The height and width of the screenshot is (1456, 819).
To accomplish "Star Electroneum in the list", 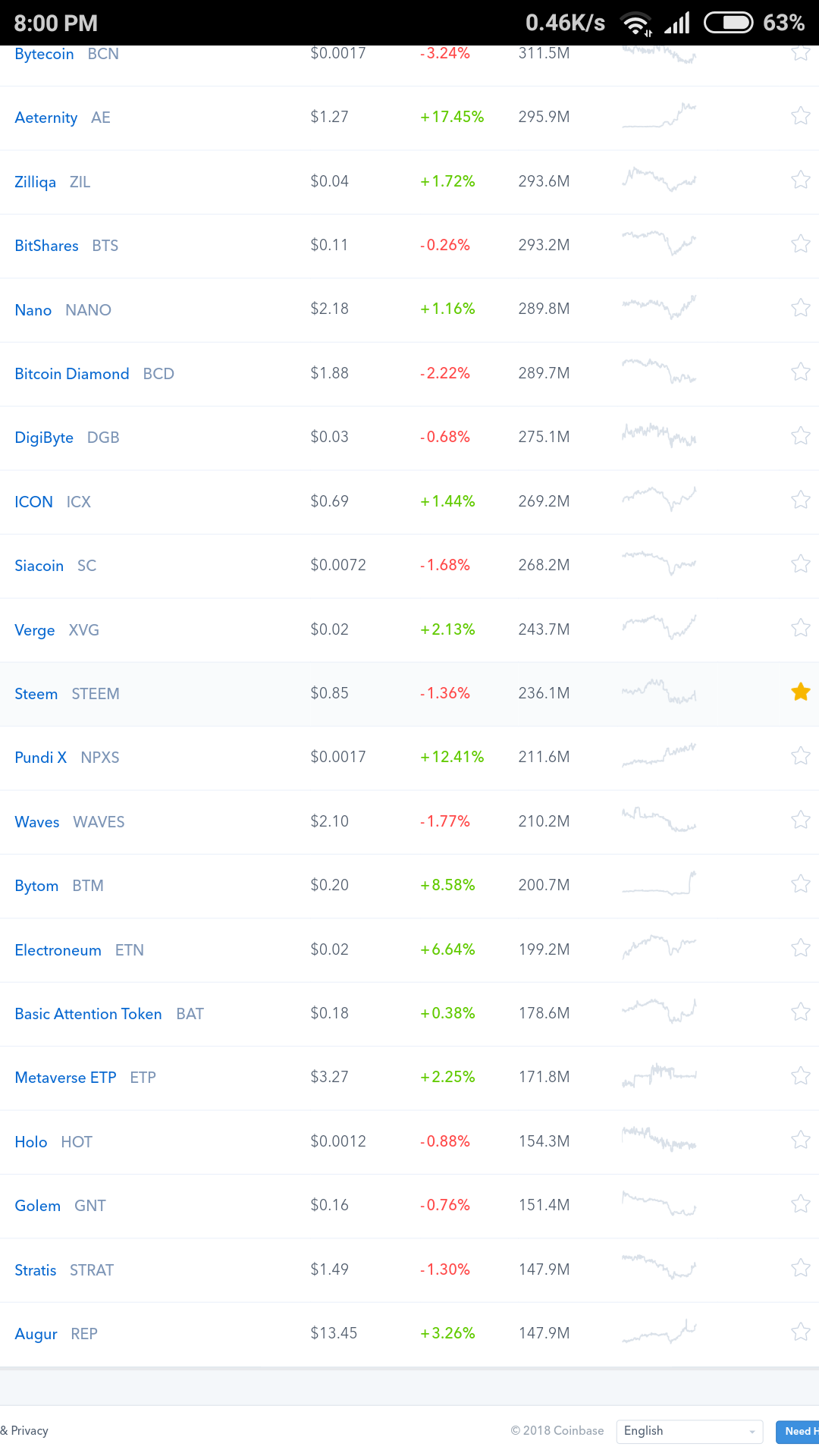I will coord(800,949).
